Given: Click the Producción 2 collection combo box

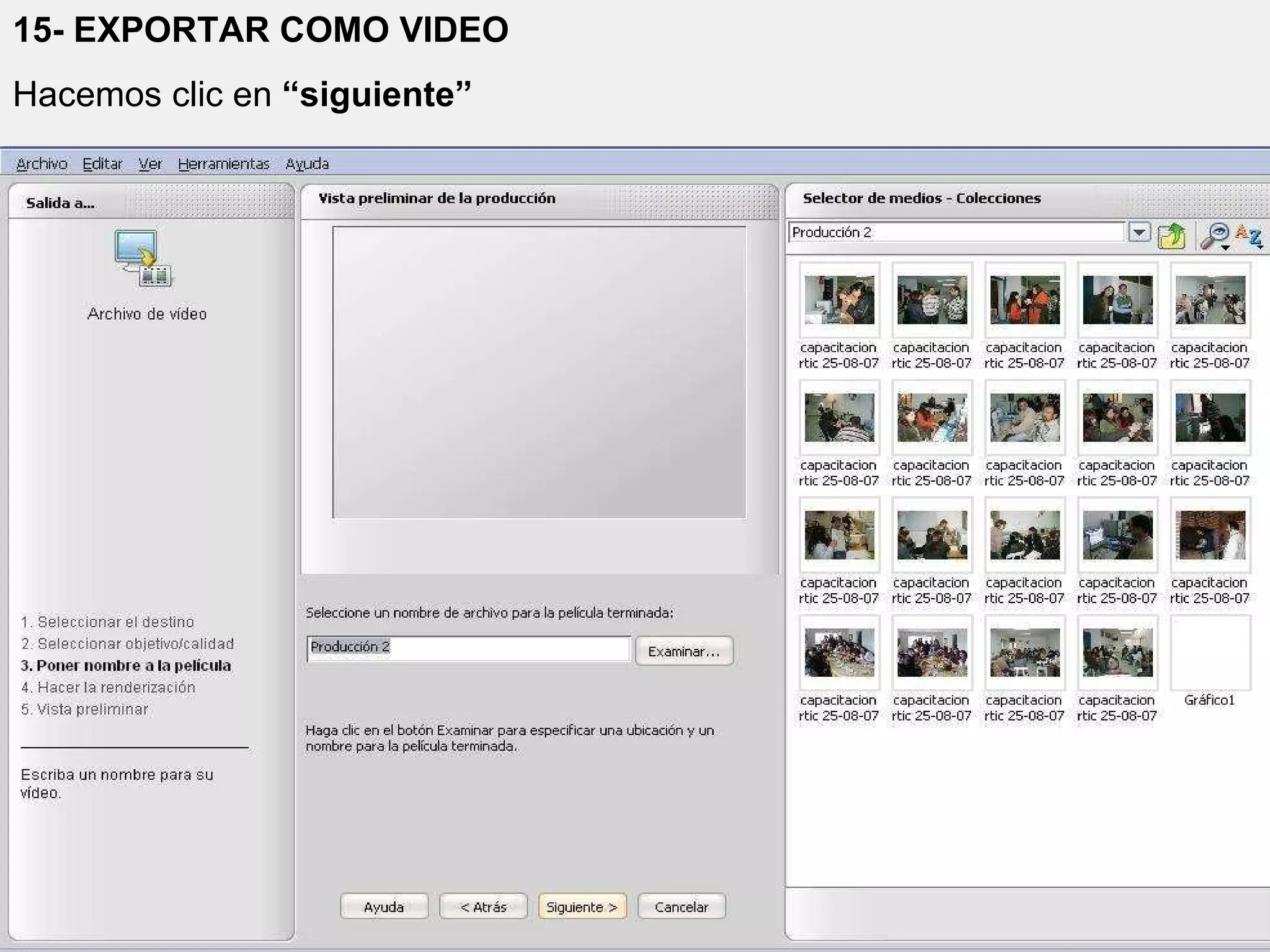Looking at the screenshot, I should (956, 232).
